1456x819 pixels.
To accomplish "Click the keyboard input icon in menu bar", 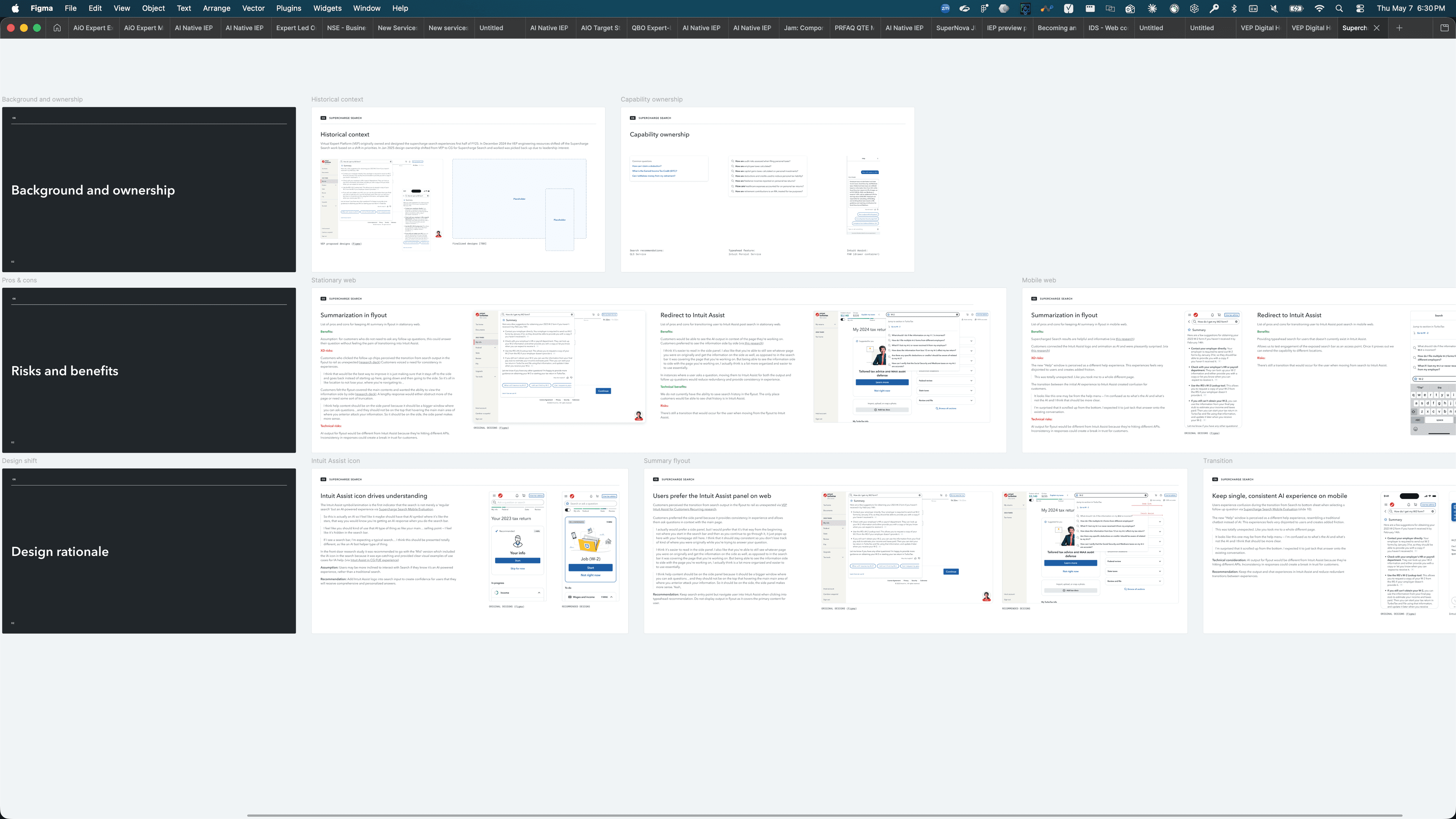I will 1253,8.
